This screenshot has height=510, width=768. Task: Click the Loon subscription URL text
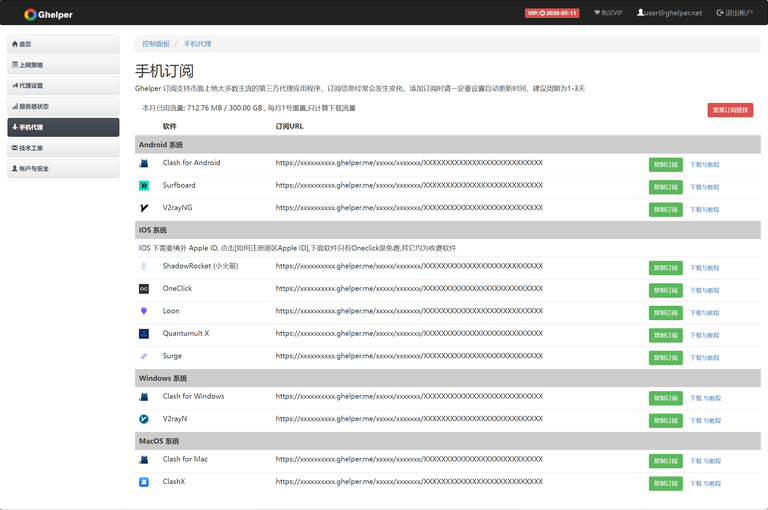click(x=409, y=311)
